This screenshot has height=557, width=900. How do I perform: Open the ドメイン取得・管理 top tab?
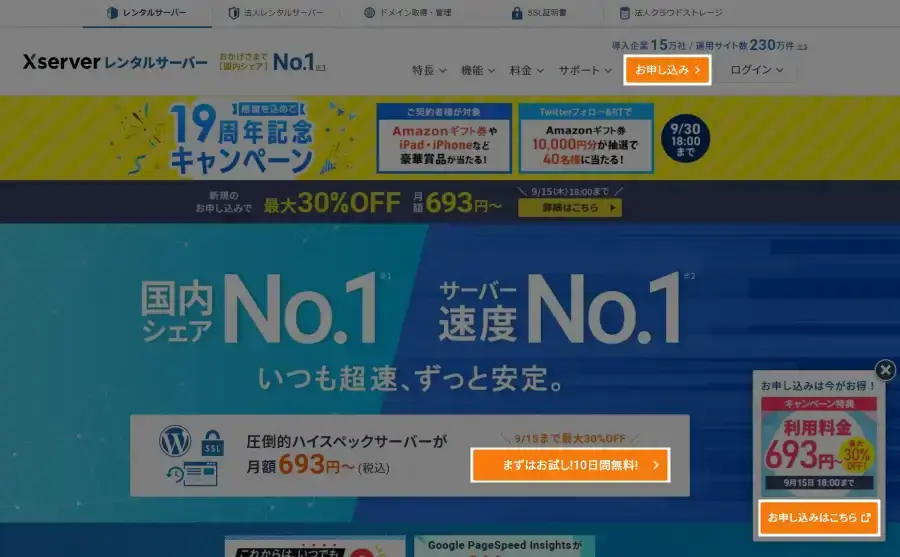coord(408,13)
